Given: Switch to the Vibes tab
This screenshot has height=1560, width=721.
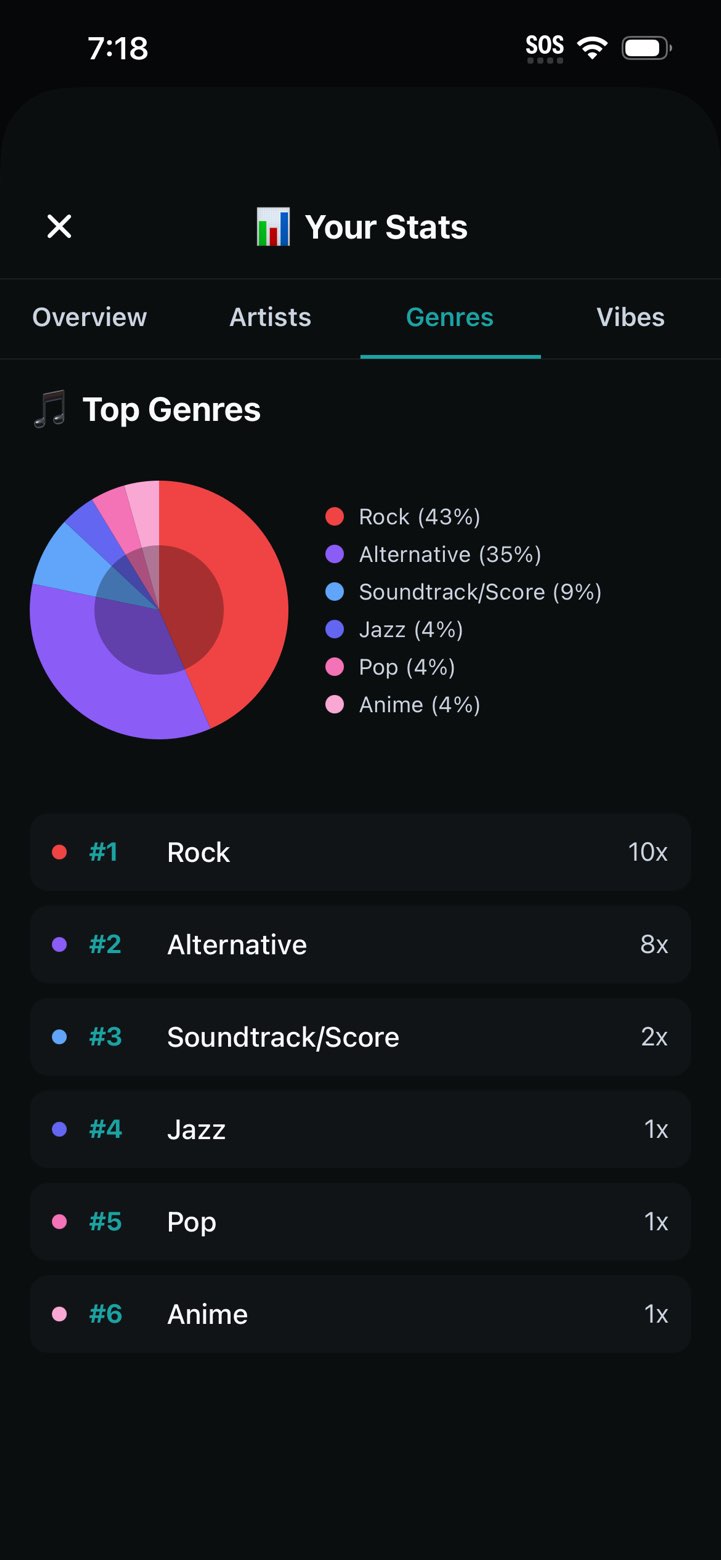Looking at the screenshot, I should pyautogui.click(x=630, y=317).
